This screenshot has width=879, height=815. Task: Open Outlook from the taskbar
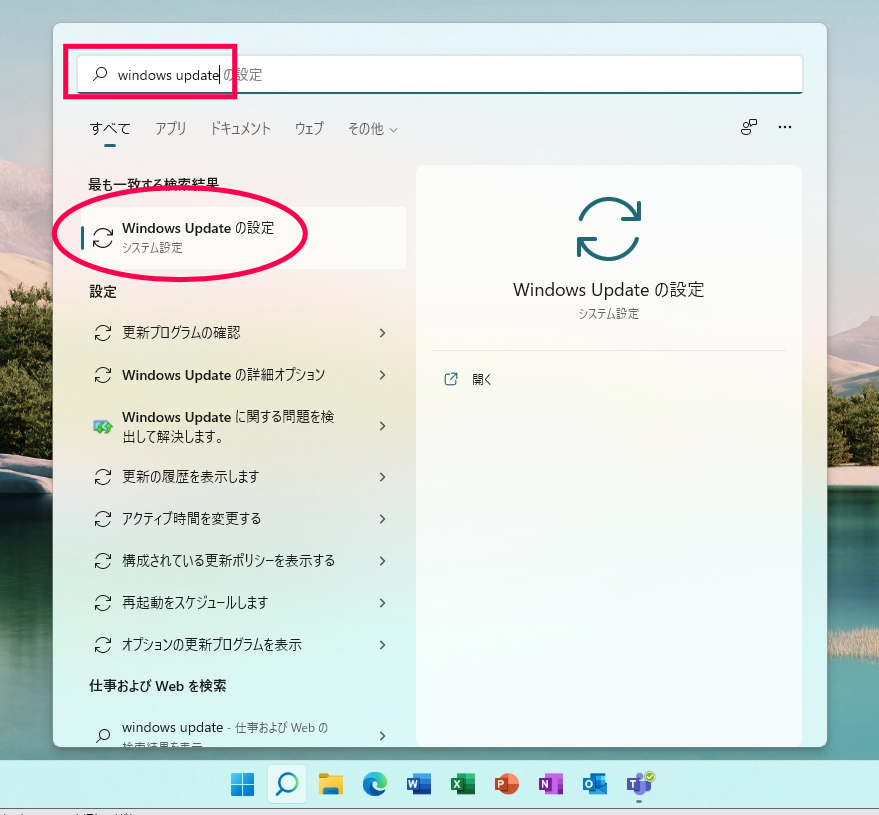[594, 784]
